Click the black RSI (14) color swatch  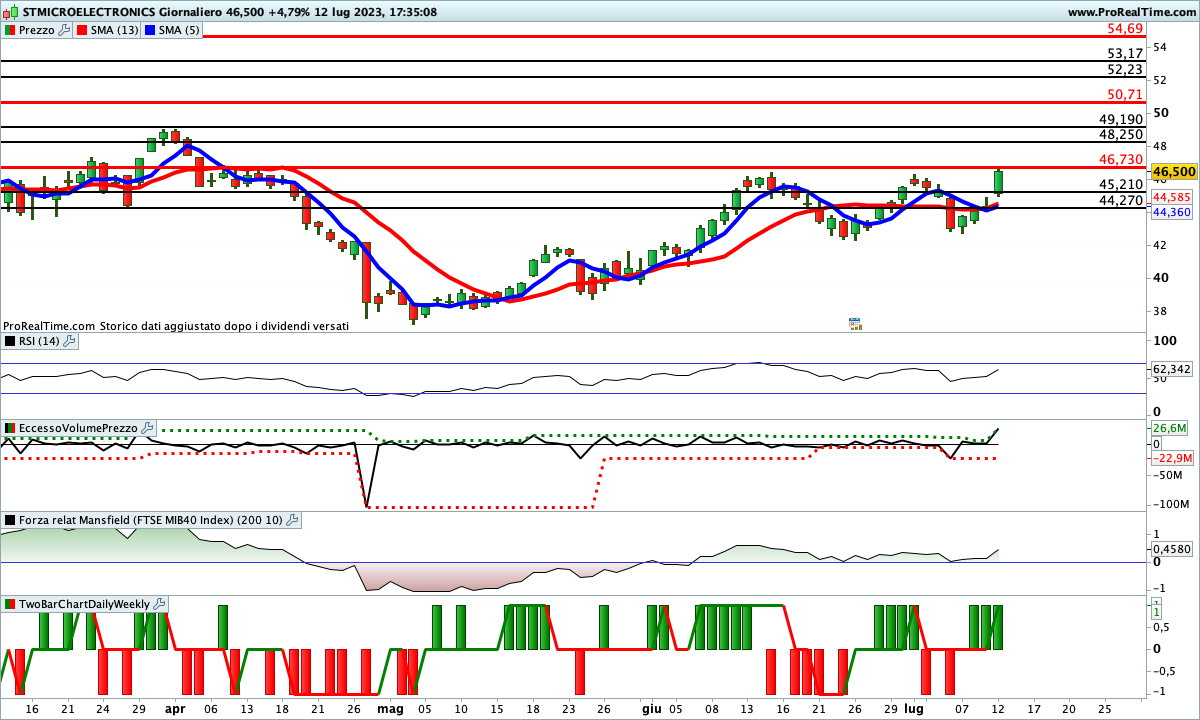(10, 341)
